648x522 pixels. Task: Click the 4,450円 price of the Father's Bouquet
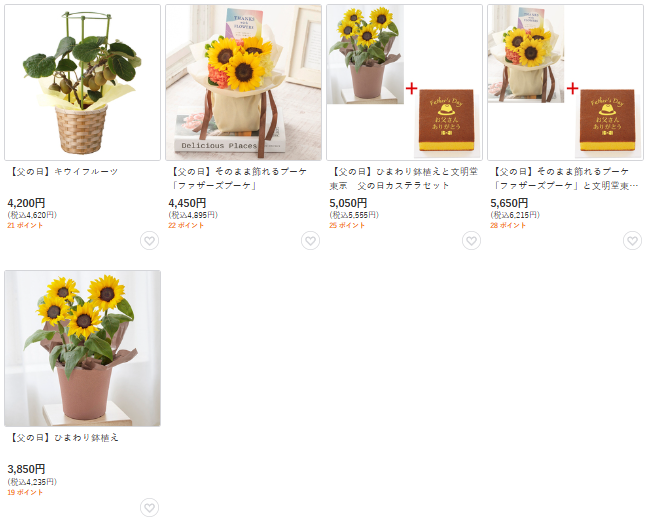187,203
